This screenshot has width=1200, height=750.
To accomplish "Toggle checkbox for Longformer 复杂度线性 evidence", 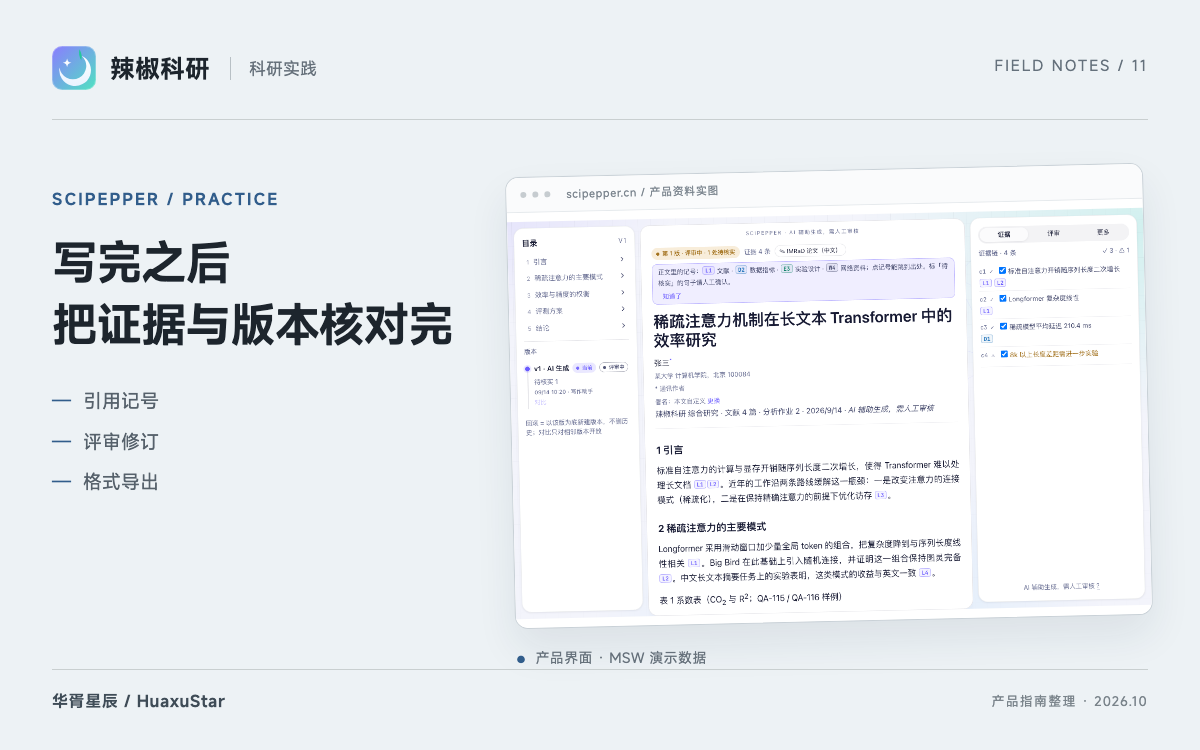I will tap(1003, 298).
